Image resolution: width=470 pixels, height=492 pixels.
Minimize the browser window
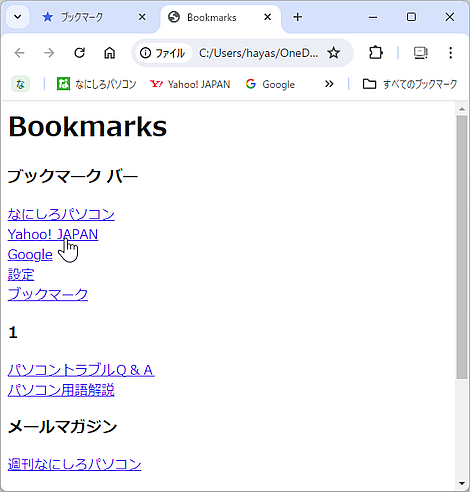click(x=373, y=17)
